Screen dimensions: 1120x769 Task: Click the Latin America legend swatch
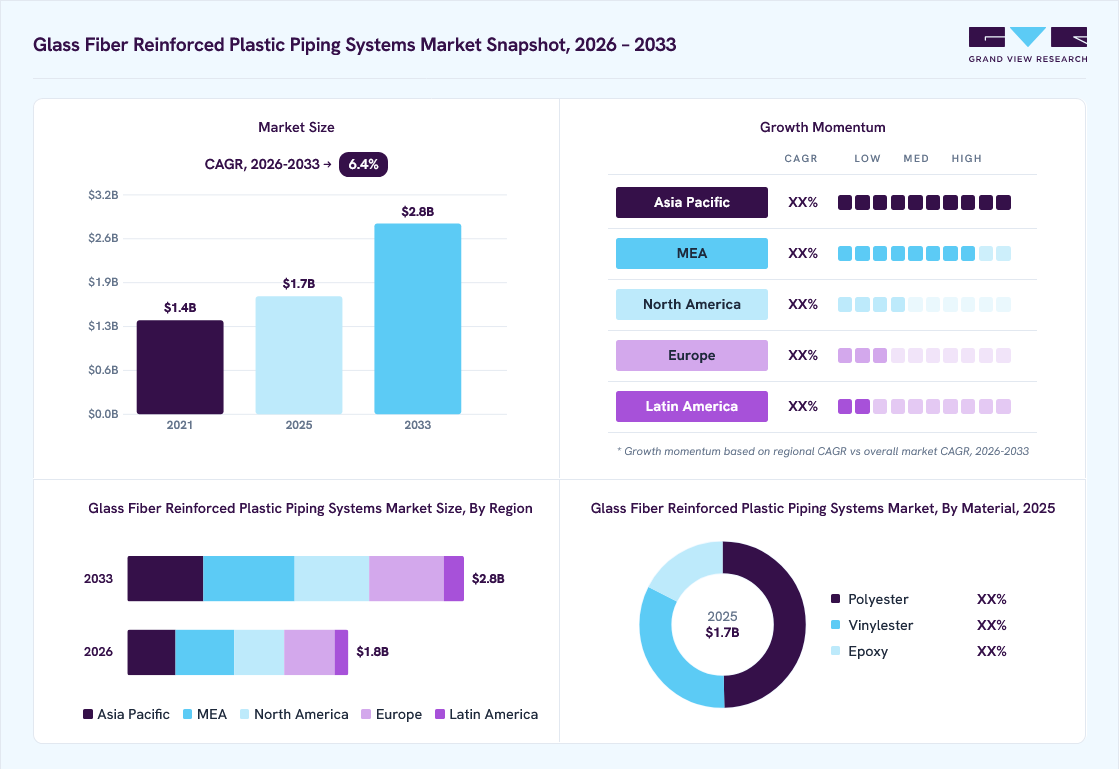click(x=440, y=714)
